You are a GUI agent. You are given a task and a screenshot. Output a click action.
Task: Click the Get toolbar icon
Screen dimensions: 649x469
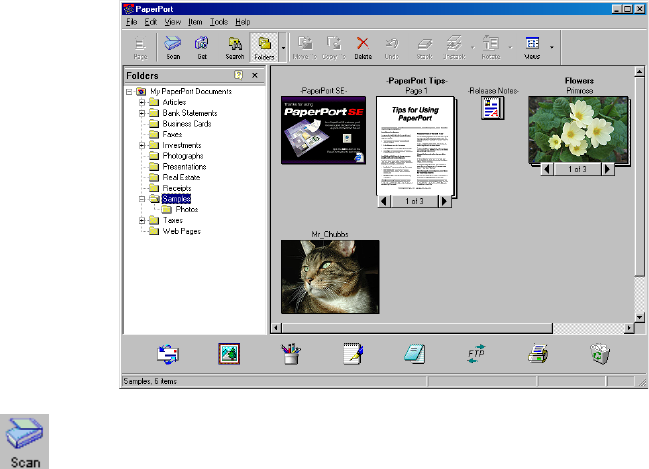pyautogui.click(x=201, y=46)
